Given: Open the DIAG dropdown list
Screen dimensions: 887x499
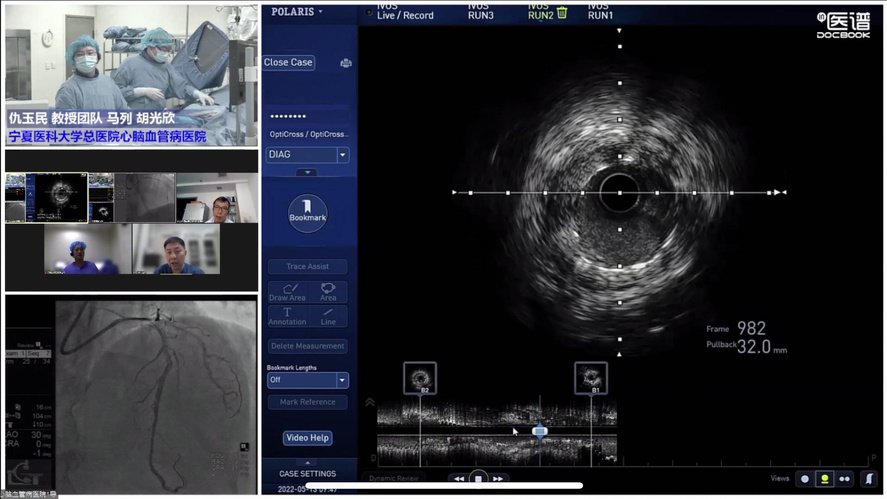Looking at the screenshot, I should tap(343, 155).
